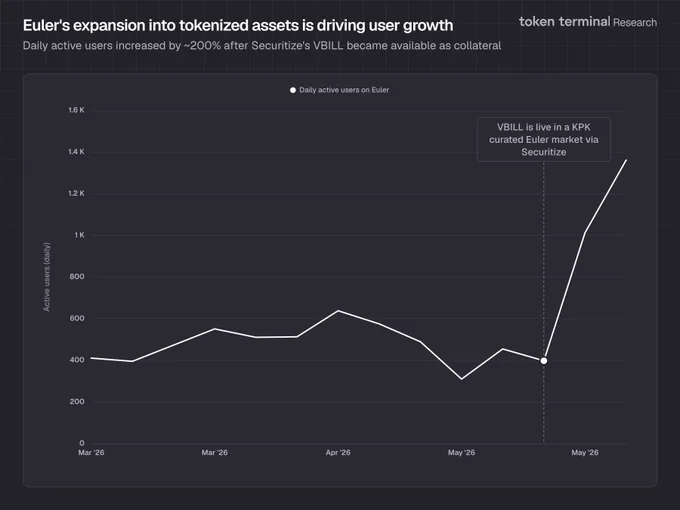Click the Active users (daily) axis title

(47, 277)
